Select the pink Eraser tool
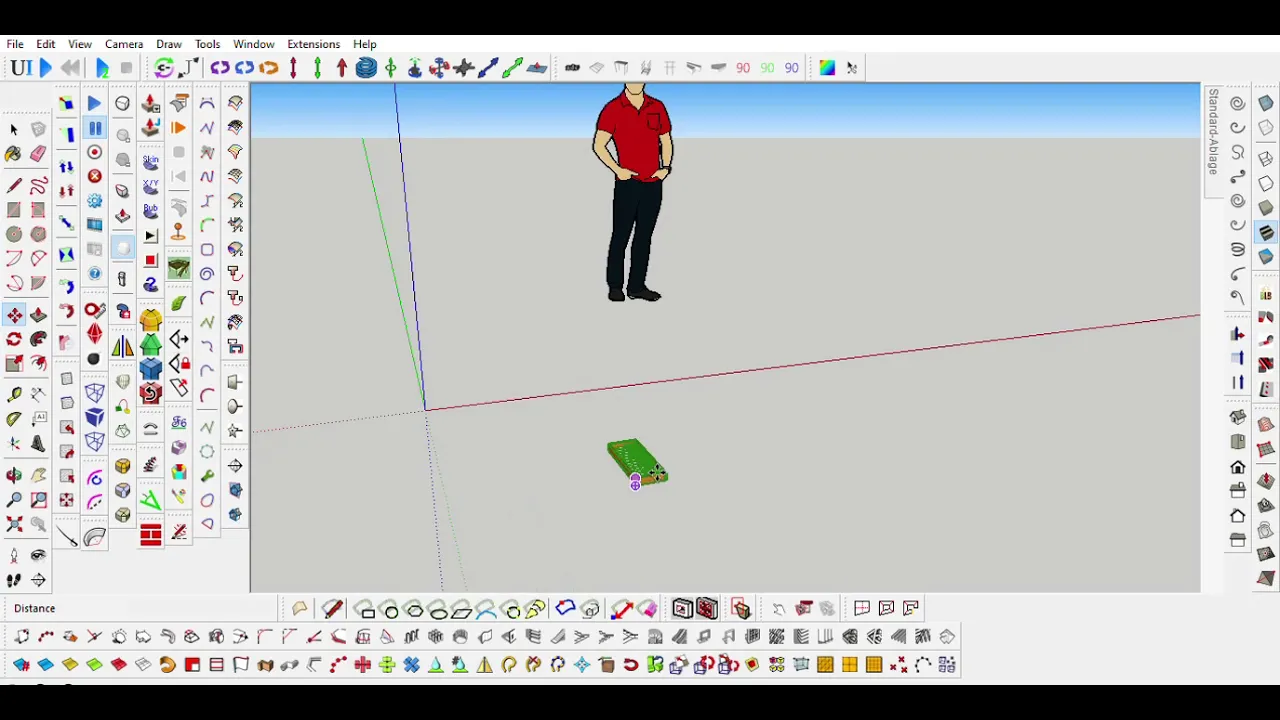 [38, 154]
